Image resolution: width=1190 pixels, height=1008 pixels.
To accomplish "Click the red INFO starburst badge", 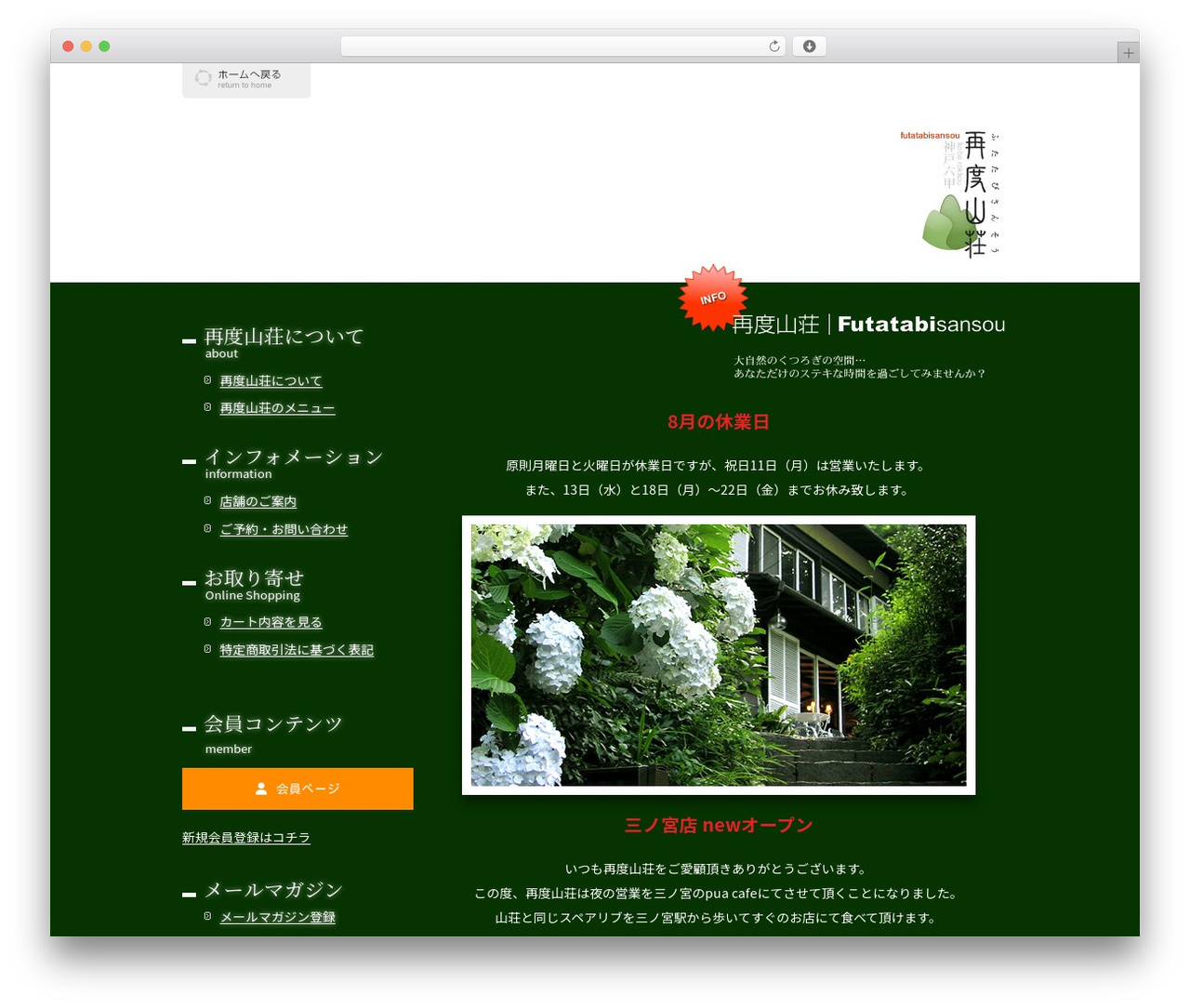I will 713,298.
